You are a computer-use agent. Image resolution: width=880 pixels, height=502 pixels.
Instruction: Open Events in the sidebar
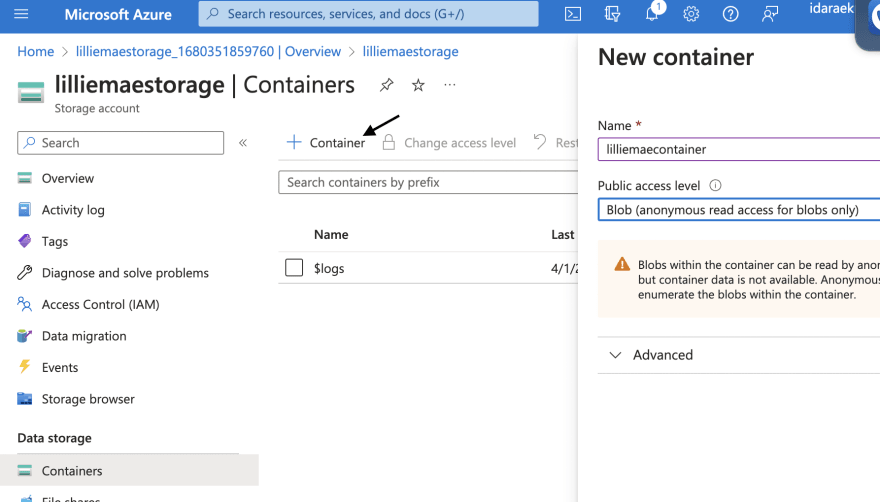pyautogui.click(x=59, y=367)
